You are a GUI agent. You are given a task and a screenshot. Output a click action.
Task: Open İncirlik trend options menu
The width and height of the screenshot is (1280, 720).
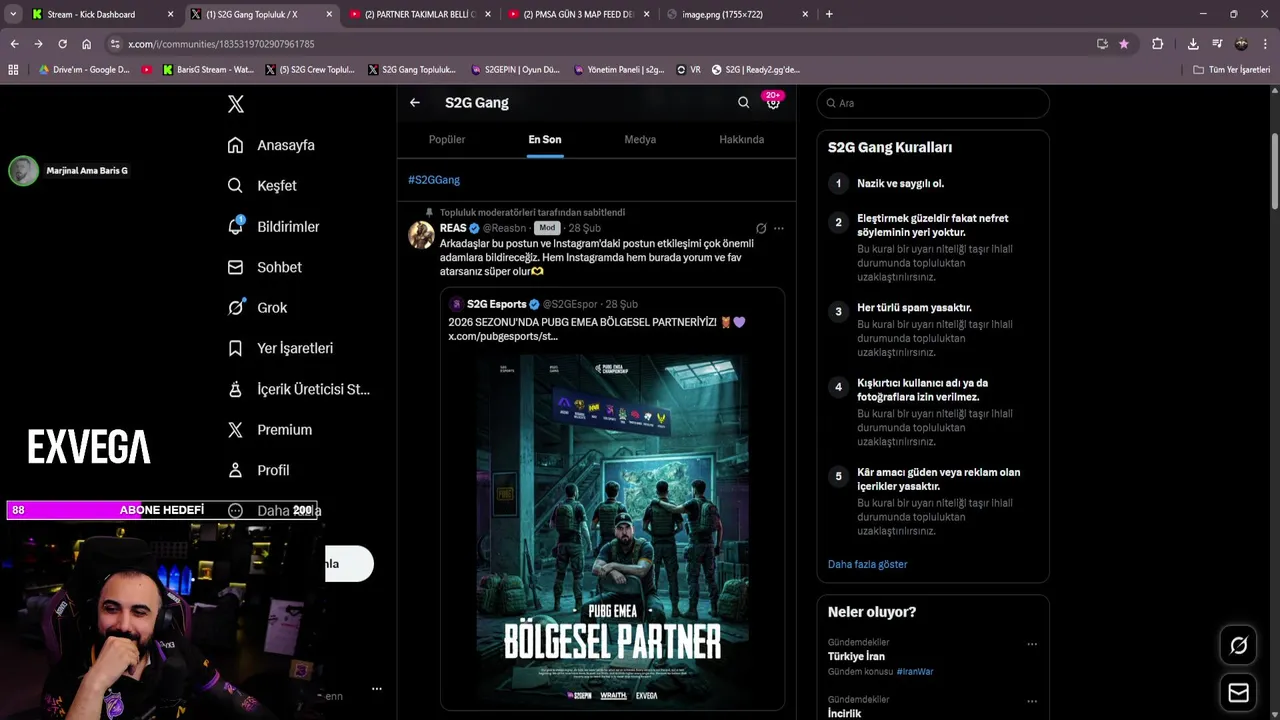coord(1032,701)
